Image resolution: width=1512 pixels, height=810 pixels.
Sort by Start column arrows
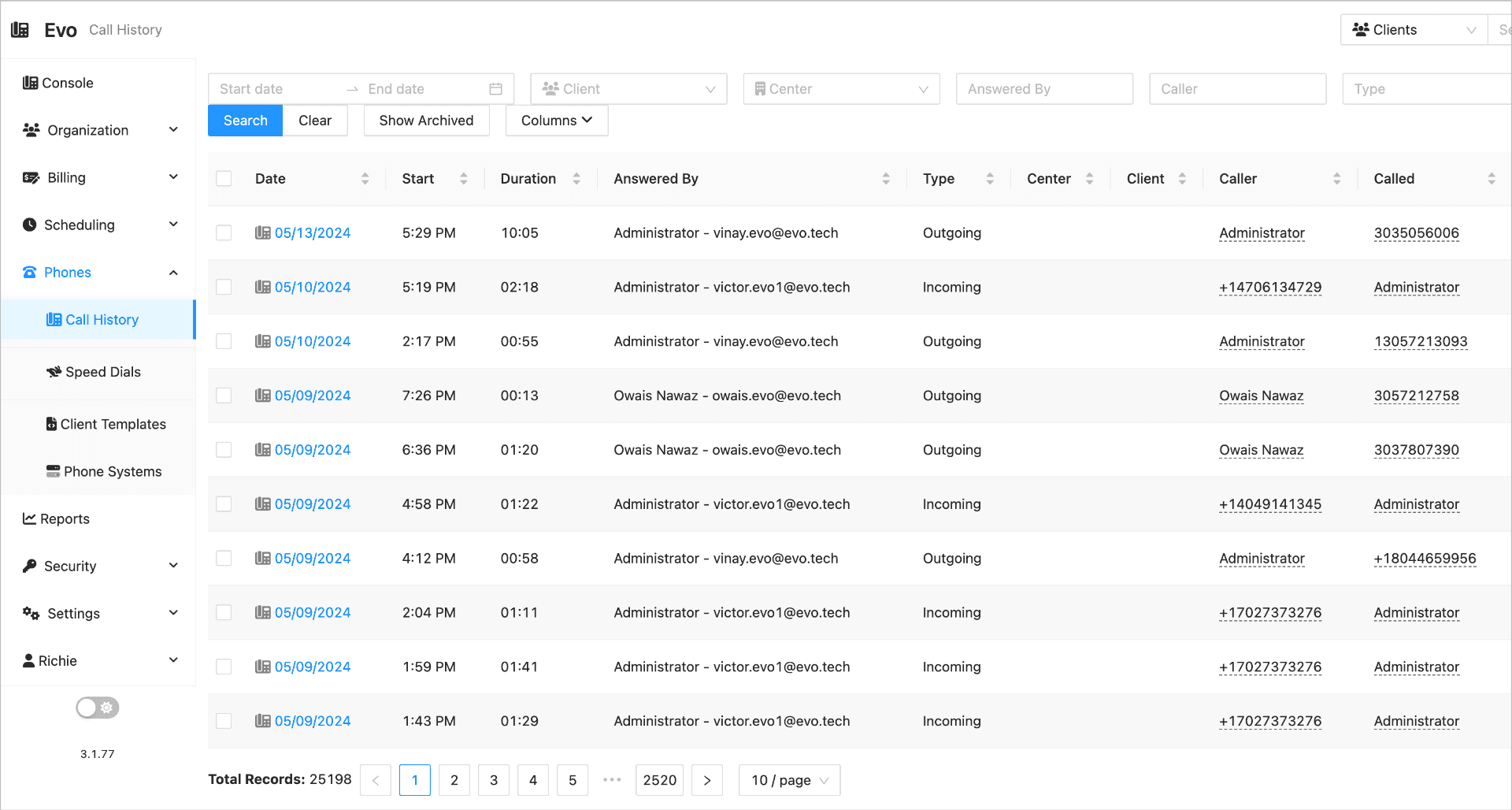tap(464, 179)
